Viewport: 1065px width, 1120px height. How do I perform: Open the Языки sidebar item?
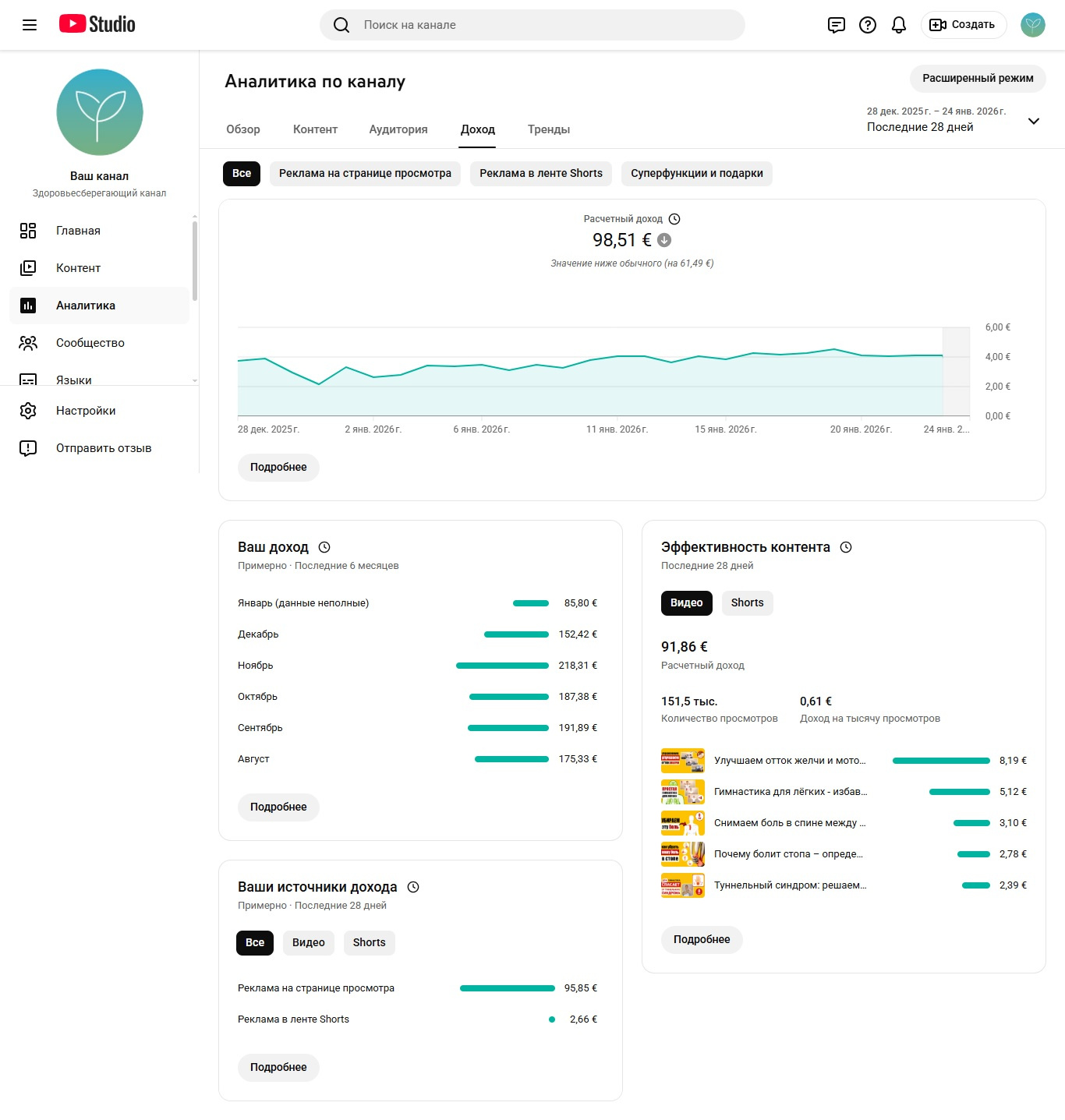[99, 377]
